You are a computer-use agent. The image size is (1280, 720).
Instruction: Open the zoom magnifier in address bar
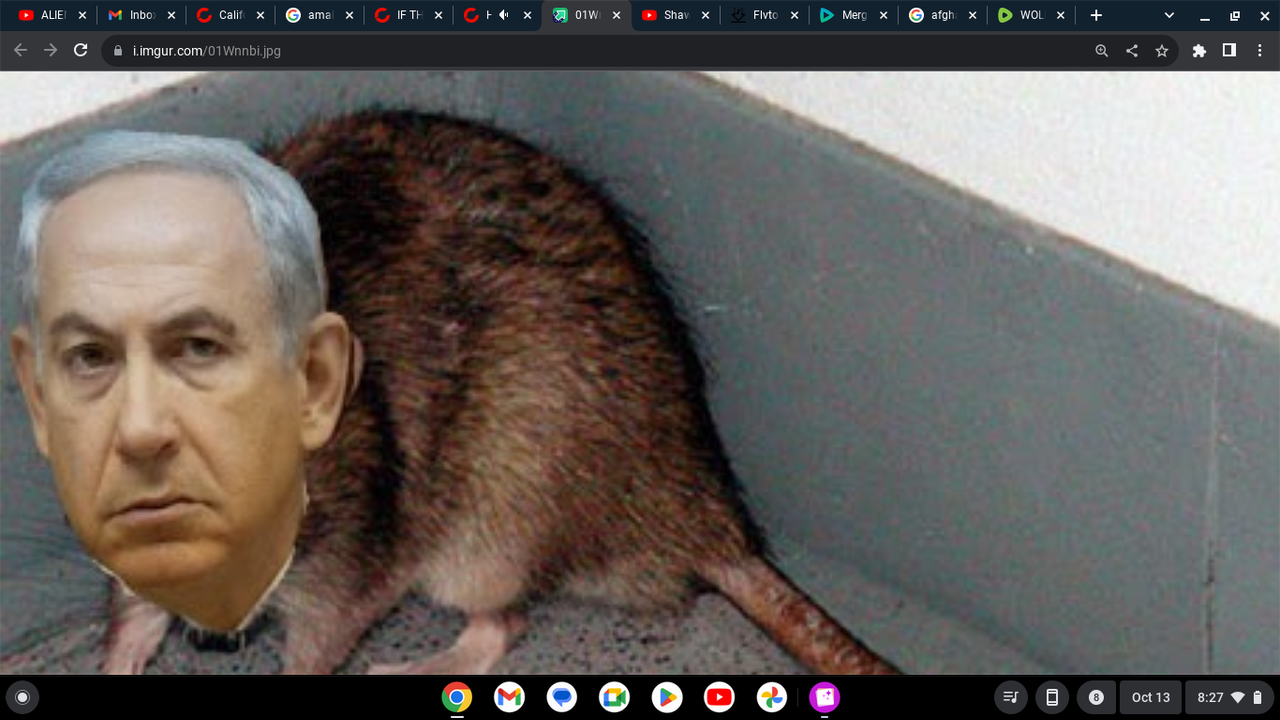(1101, 51)
